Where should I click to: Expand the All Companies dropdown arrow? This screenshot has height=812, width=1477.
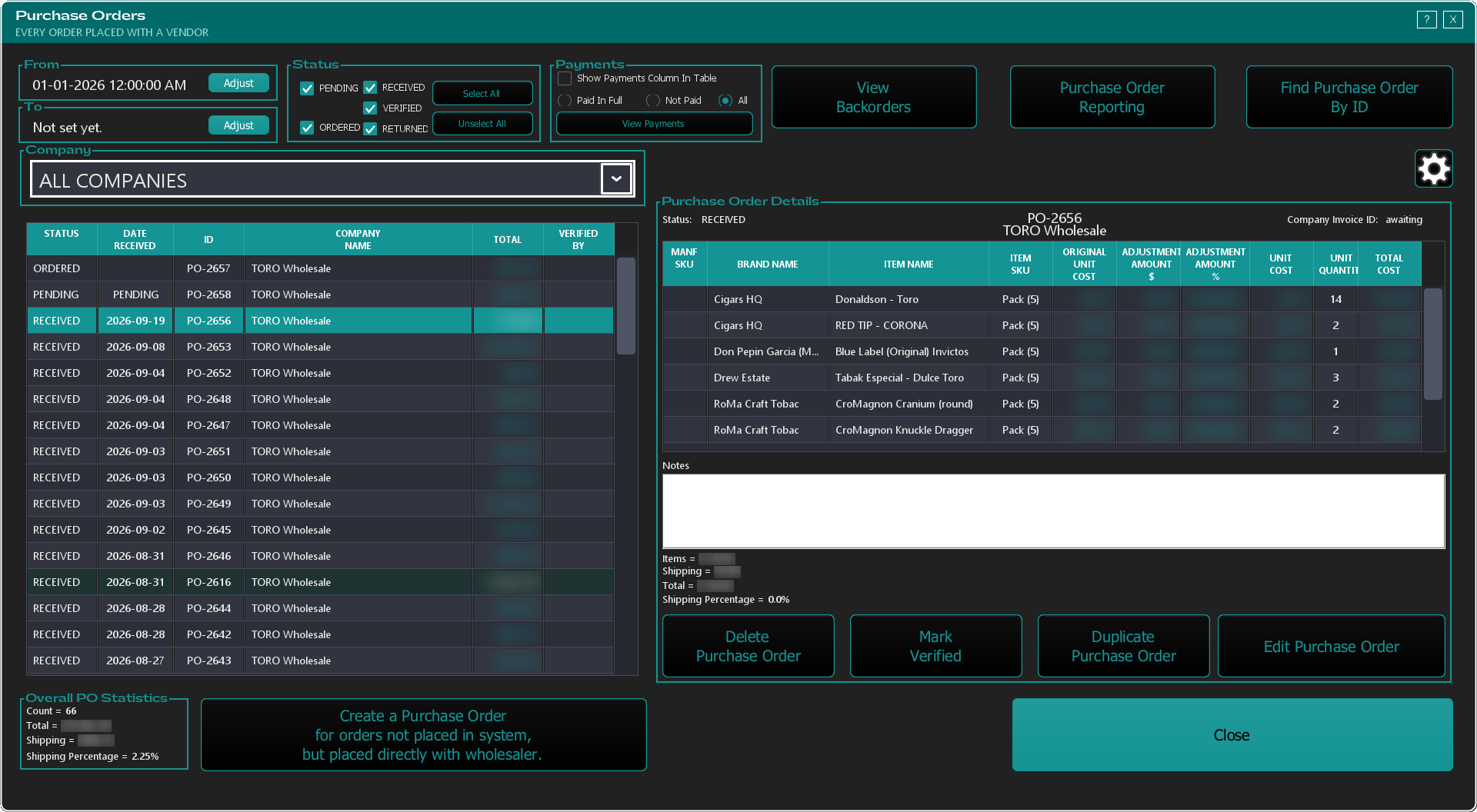(616, 179)
